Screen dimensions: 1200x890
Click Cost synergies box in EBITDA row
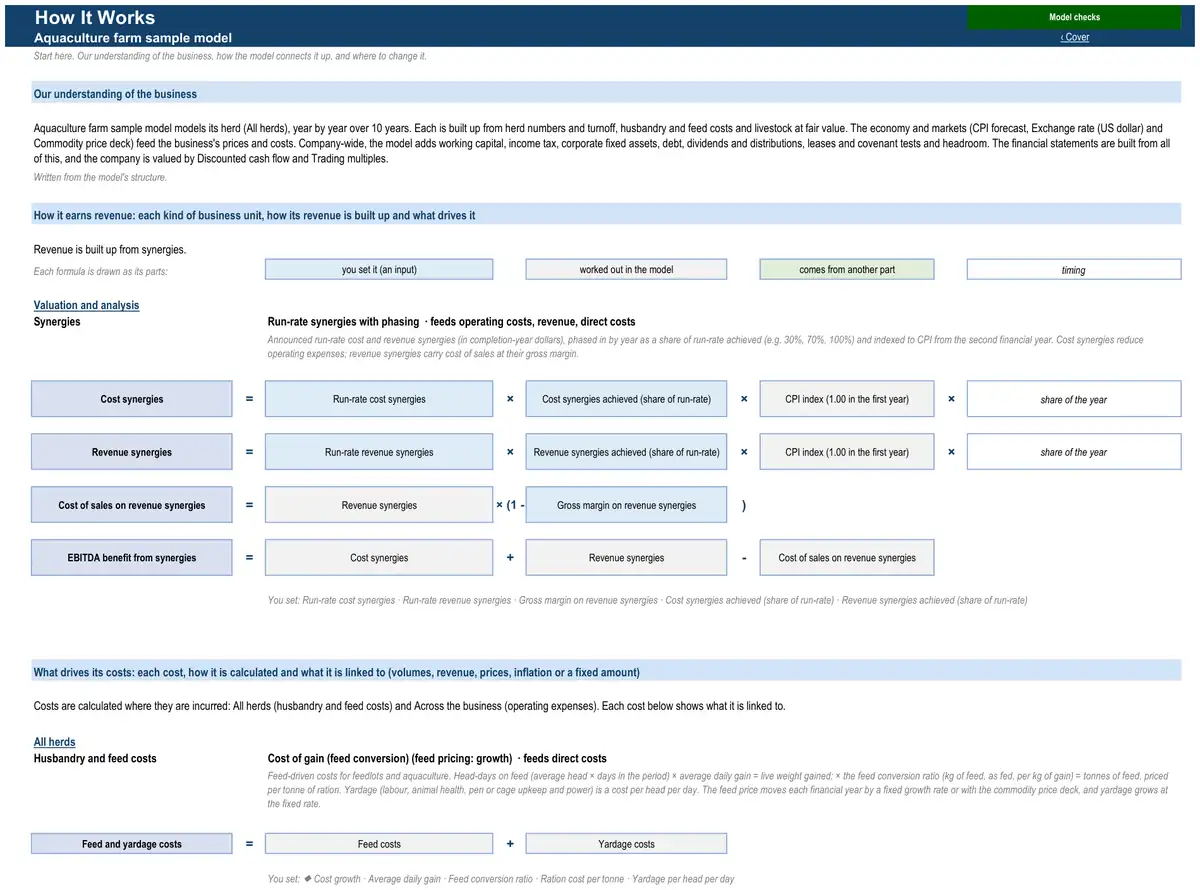pyautogui.click(x=379, y=558)
